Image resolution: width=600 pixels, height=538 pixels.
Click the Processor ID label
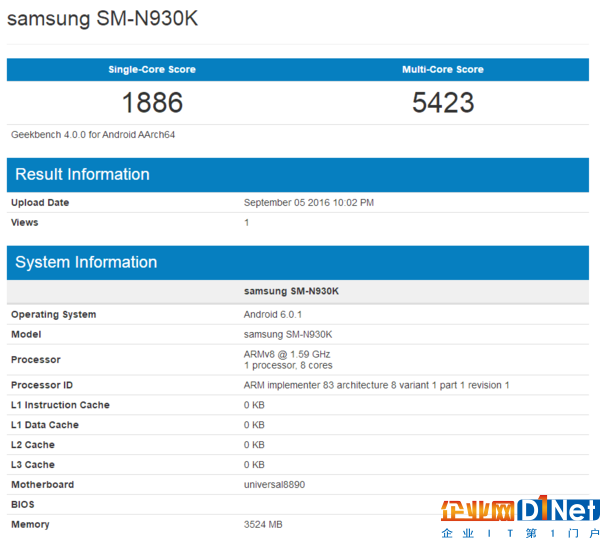click(42, 385)
